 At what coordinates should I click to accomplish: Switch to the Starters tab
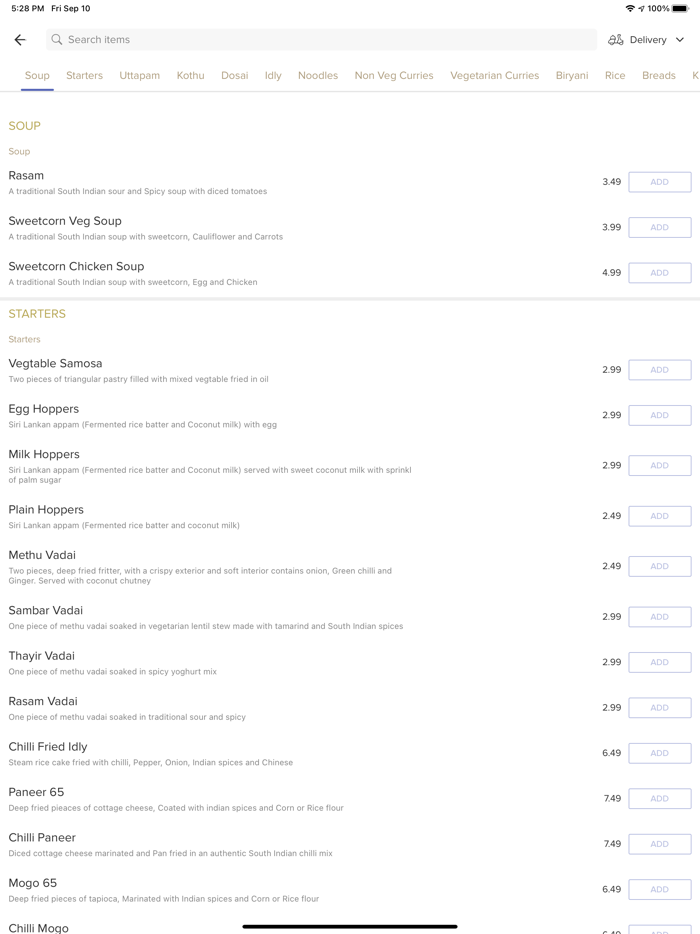[84, 75]
